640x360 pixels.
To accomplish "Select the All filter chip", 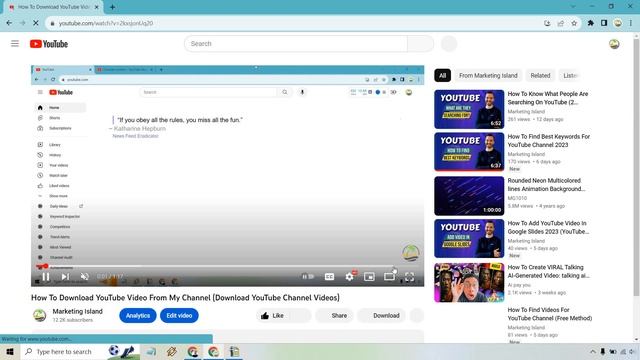I will [442, 76].
